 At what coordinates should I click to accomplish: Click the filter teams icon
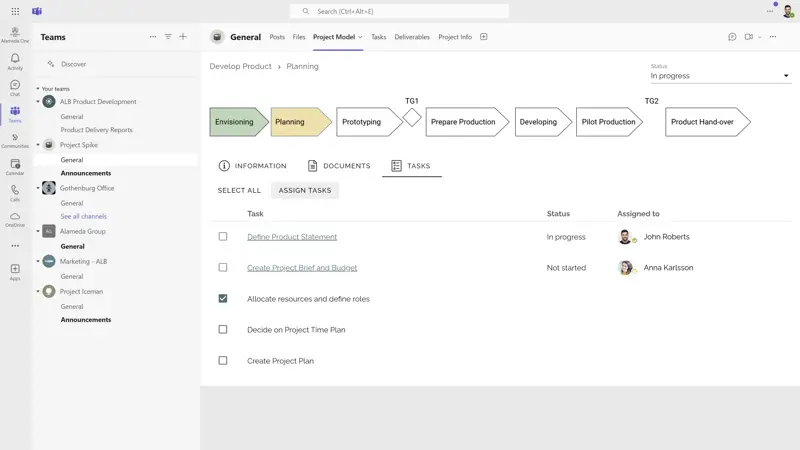(x=168, y=37)
